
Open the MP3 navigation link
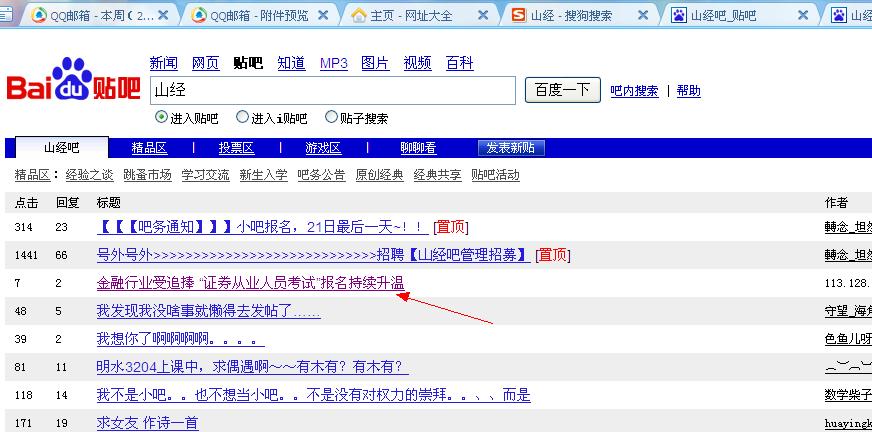(333, 63)
